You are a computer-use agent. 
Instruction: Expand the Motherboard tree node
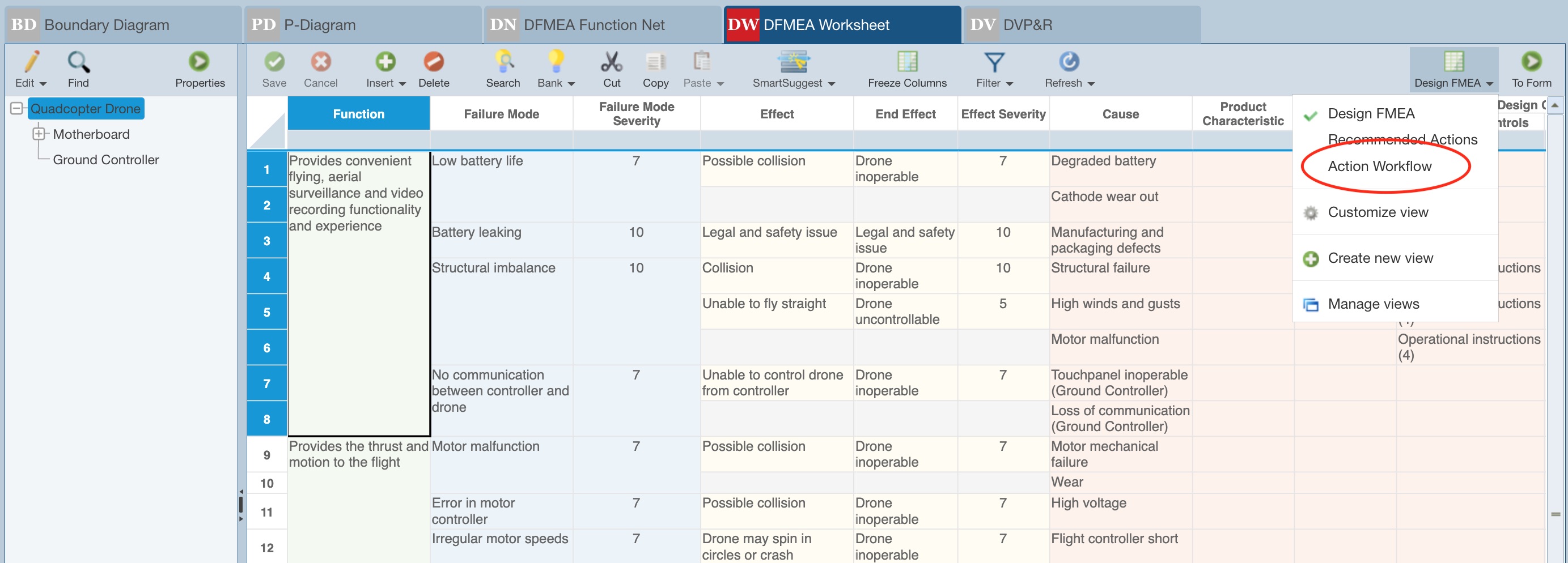pos(39,134)
